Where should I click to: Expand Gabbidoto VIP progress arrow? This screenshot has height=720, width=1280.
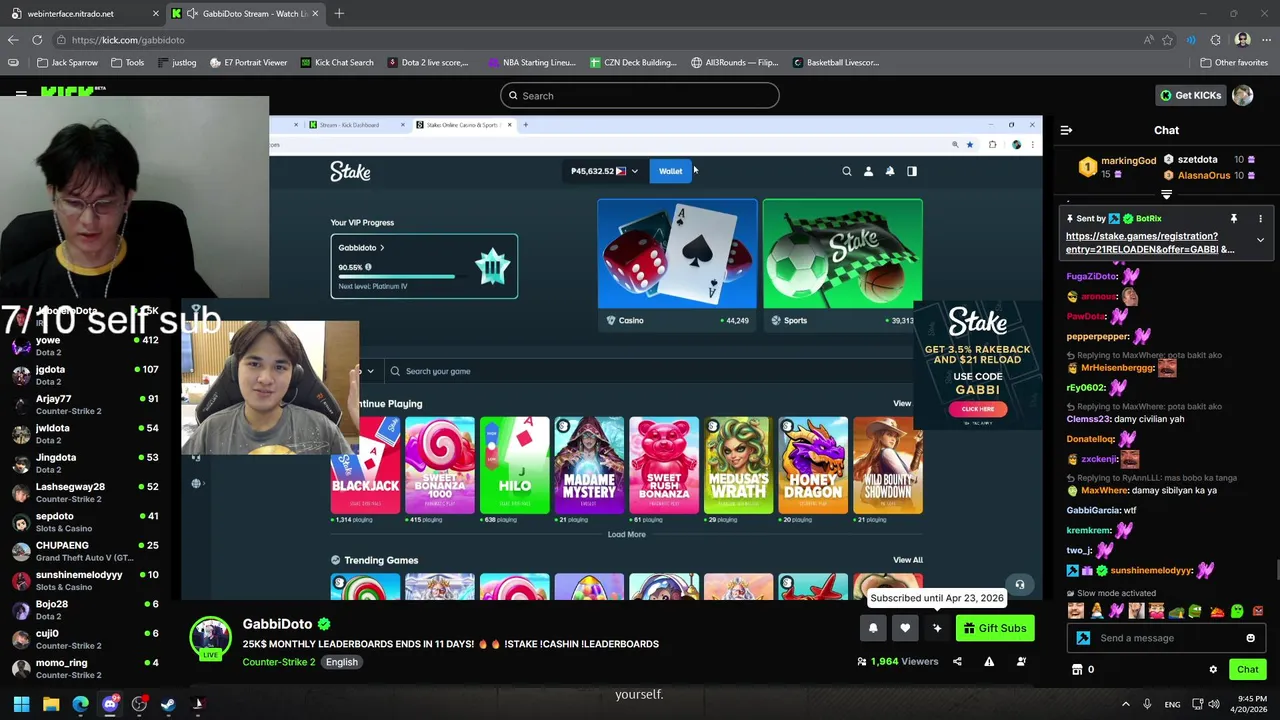point(382,248)
